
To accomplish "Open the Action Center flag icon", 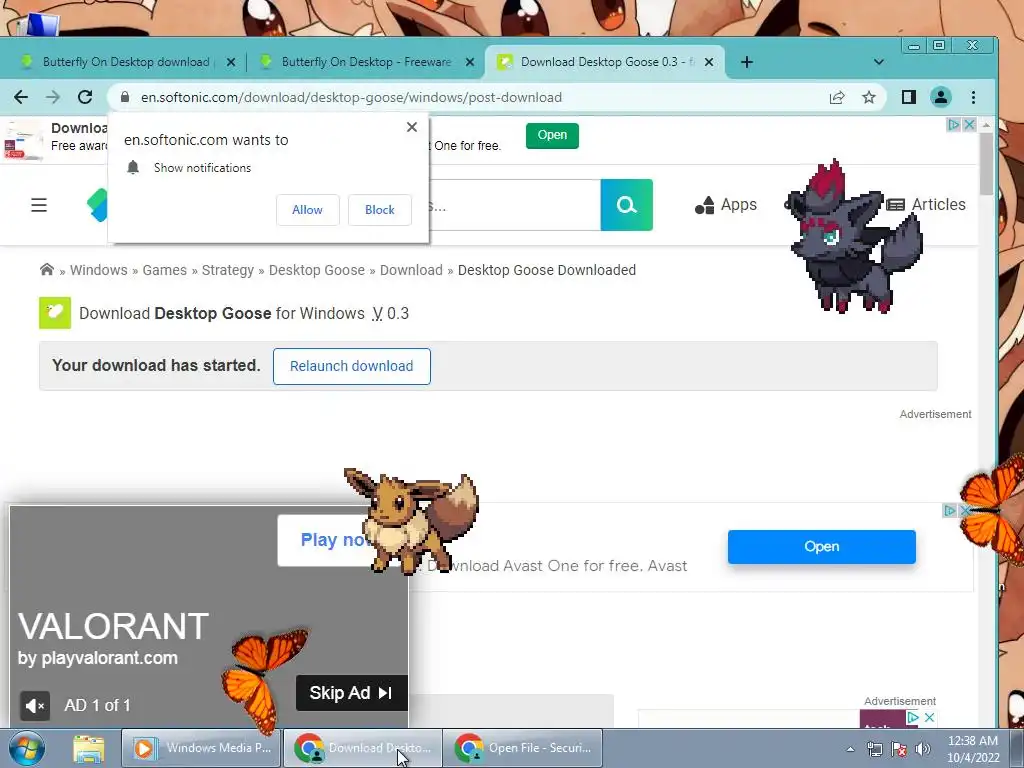I will 899,749.
